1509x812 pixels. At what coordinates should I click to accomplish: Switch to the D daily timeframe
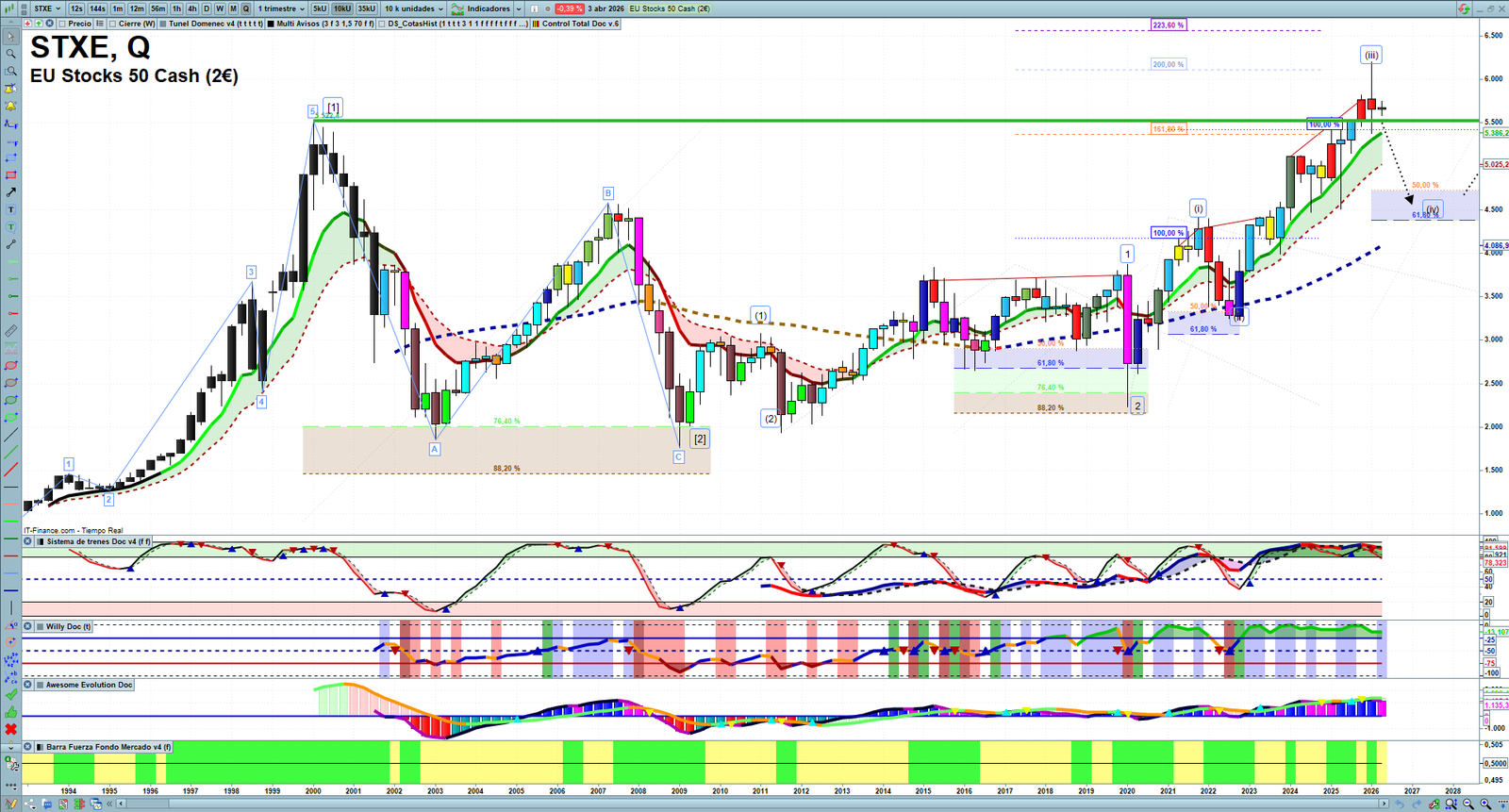[x=207, y=8]
